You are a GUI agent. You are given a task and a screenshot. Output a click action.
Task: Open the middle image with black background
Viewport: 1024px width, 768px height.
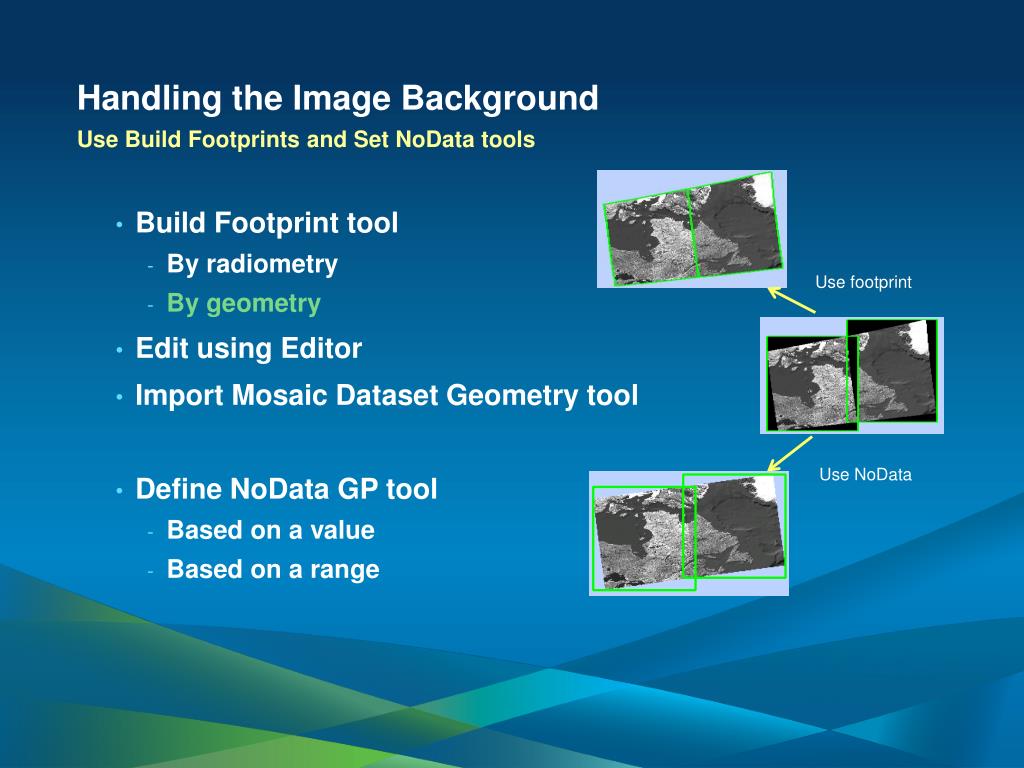[852, 376]
